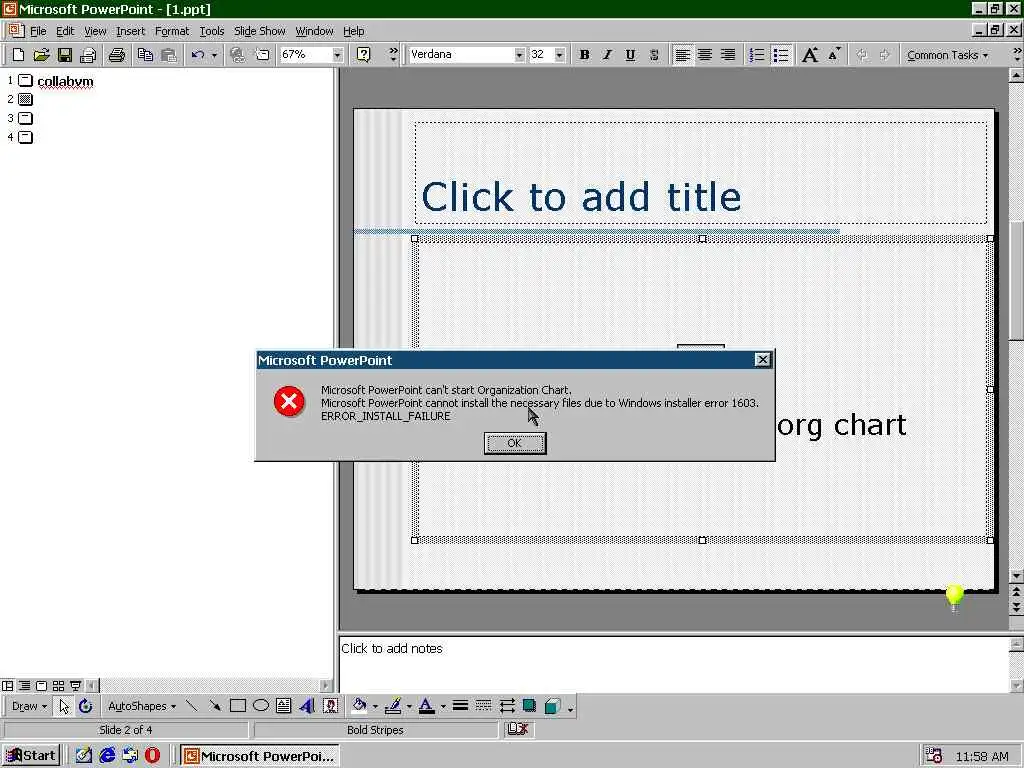Click the Paste clipboard icon
This screenshot has height=768, width=1024.
168,55
